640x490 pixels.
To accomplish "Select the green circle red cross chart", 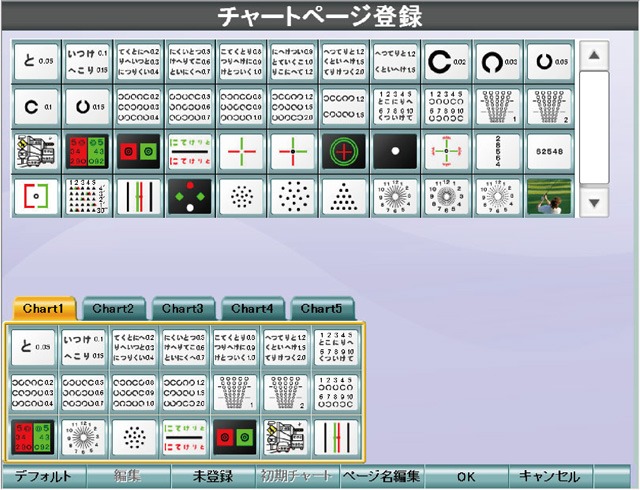I will pyautogui.click(x=343, y=151).
